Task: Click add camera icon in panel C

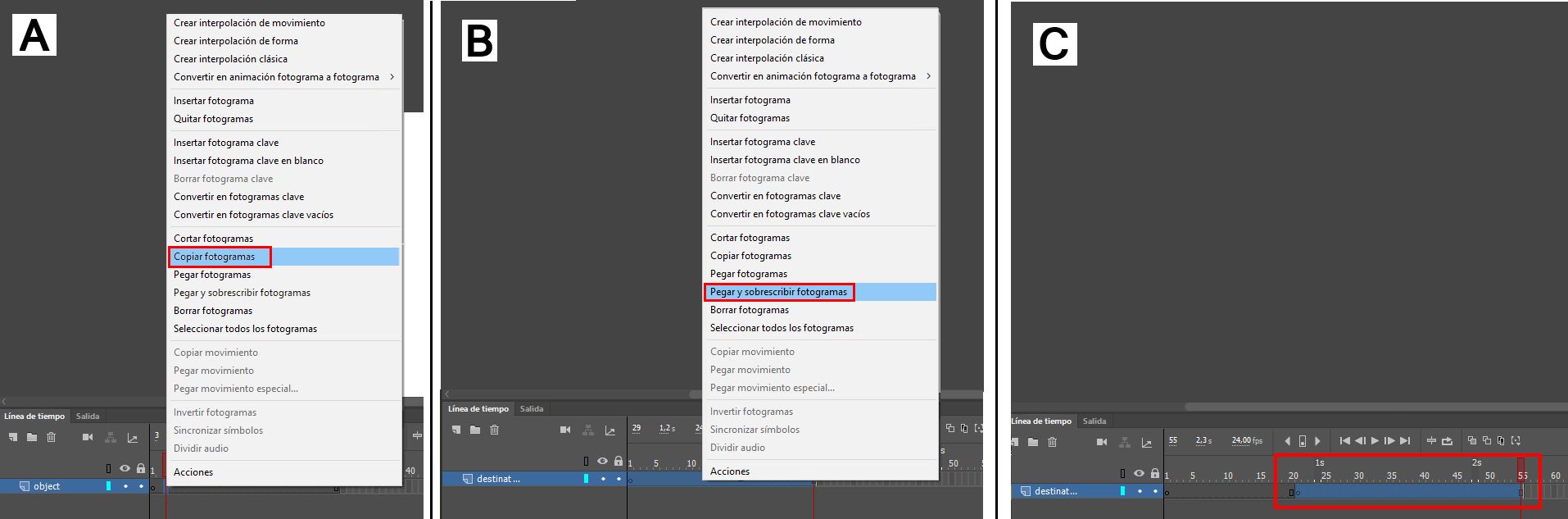Action: [x=1102, y=442]
